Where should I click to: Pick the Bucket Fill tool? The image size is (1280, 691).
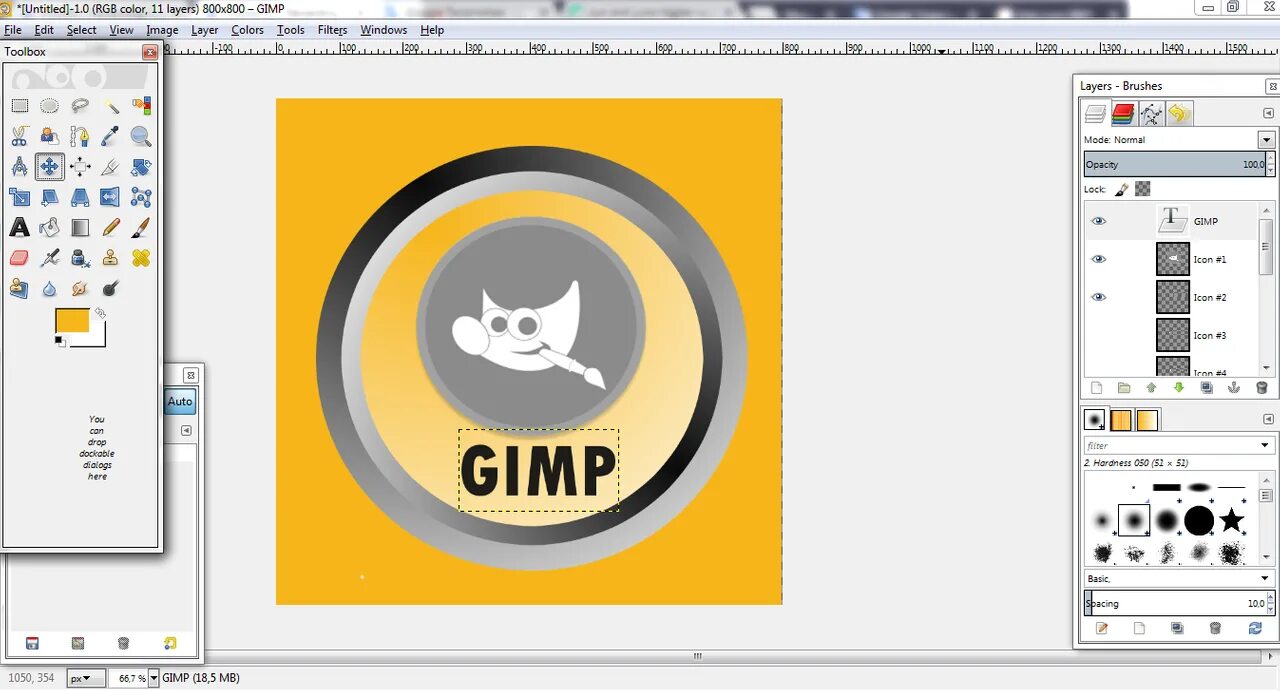click(49, 228)
